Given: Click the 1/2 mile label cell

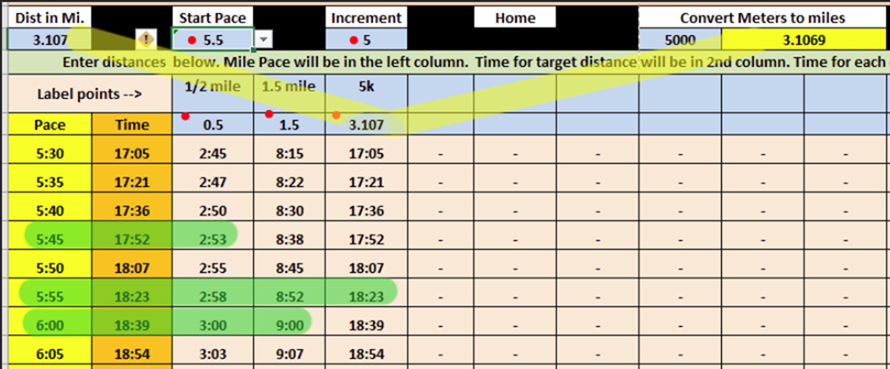Looking at the screenshot, I should point(213,94).
